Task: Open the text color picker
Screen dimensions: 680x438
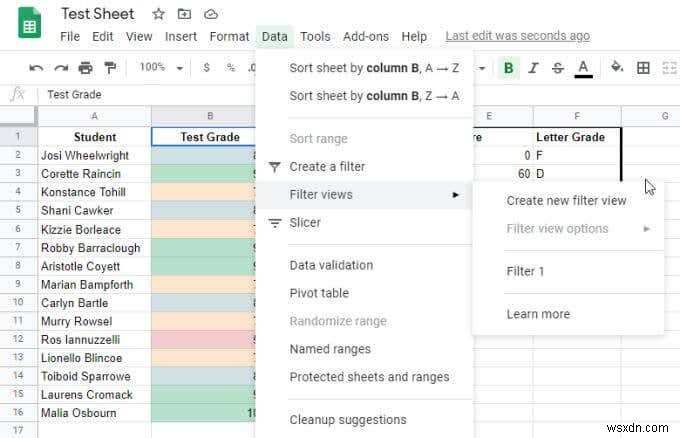Action: pos(584,68)
